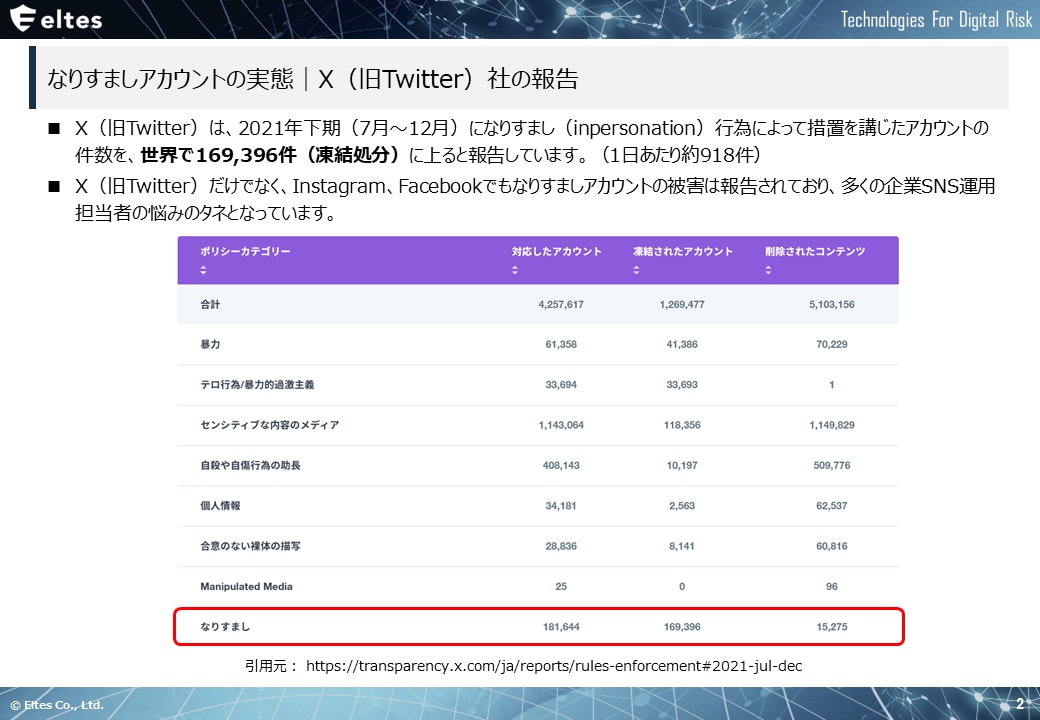
Task: Click violence removed content 70,229
Action: coord(832,344)
